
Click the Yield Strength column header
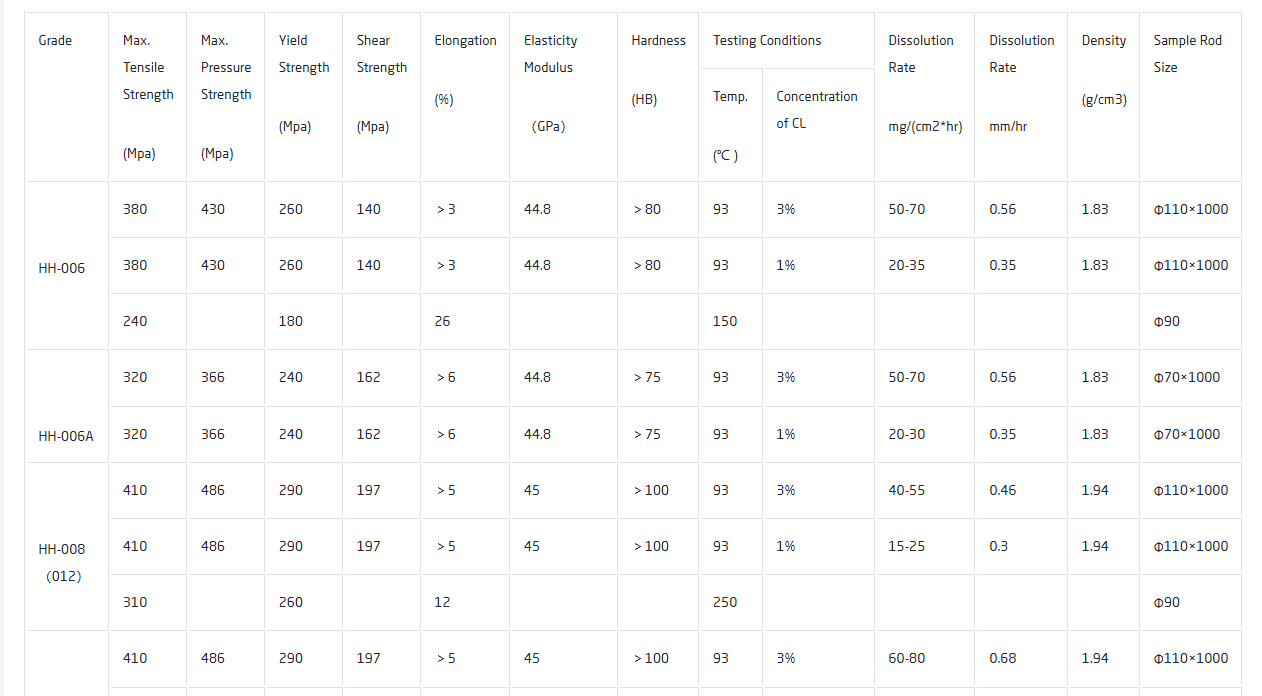tap(303, 97)
